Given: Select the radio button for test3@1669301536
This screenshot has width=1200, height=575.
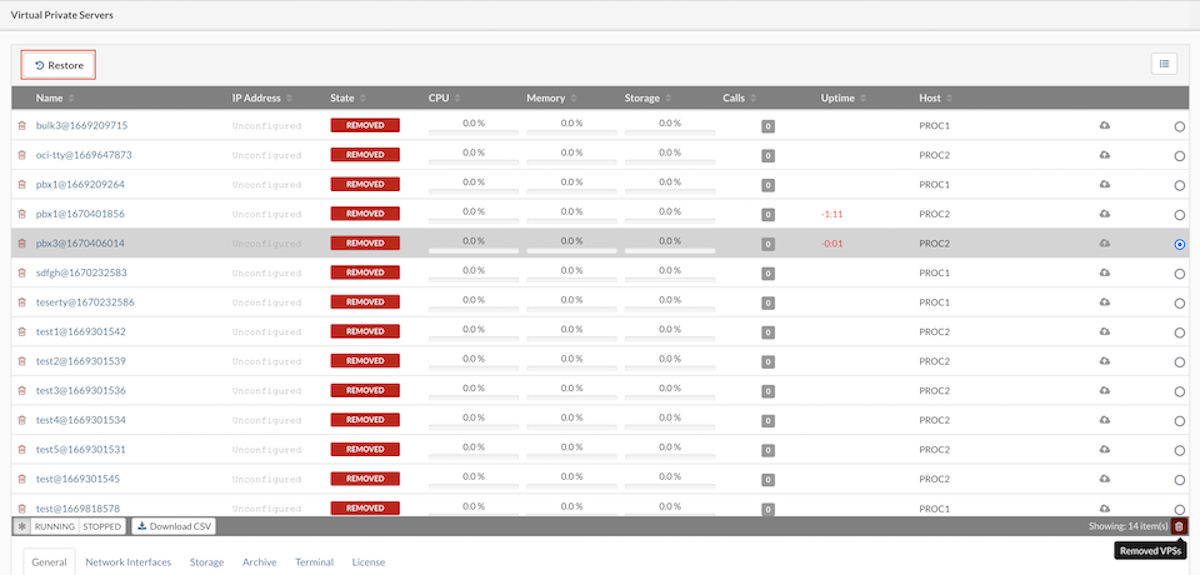Looking at the screenshot, I should 1179,391.
